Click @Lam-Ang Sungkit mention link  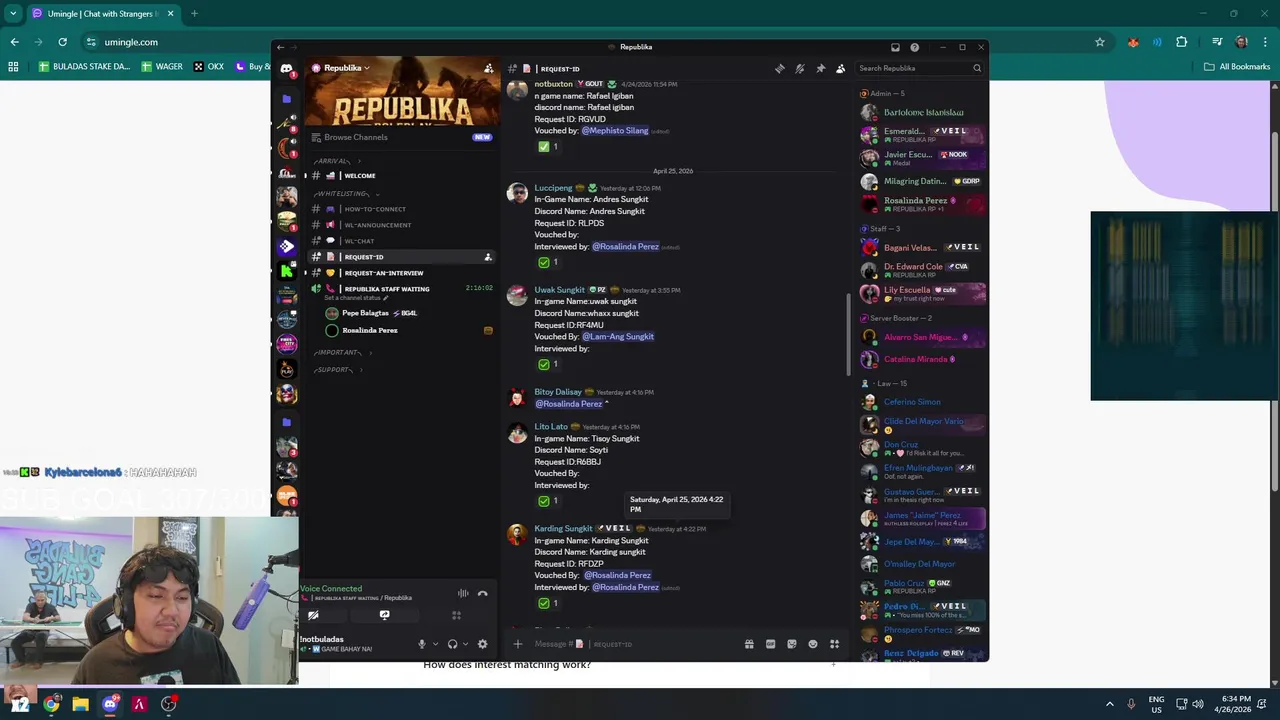pos(618,337)
